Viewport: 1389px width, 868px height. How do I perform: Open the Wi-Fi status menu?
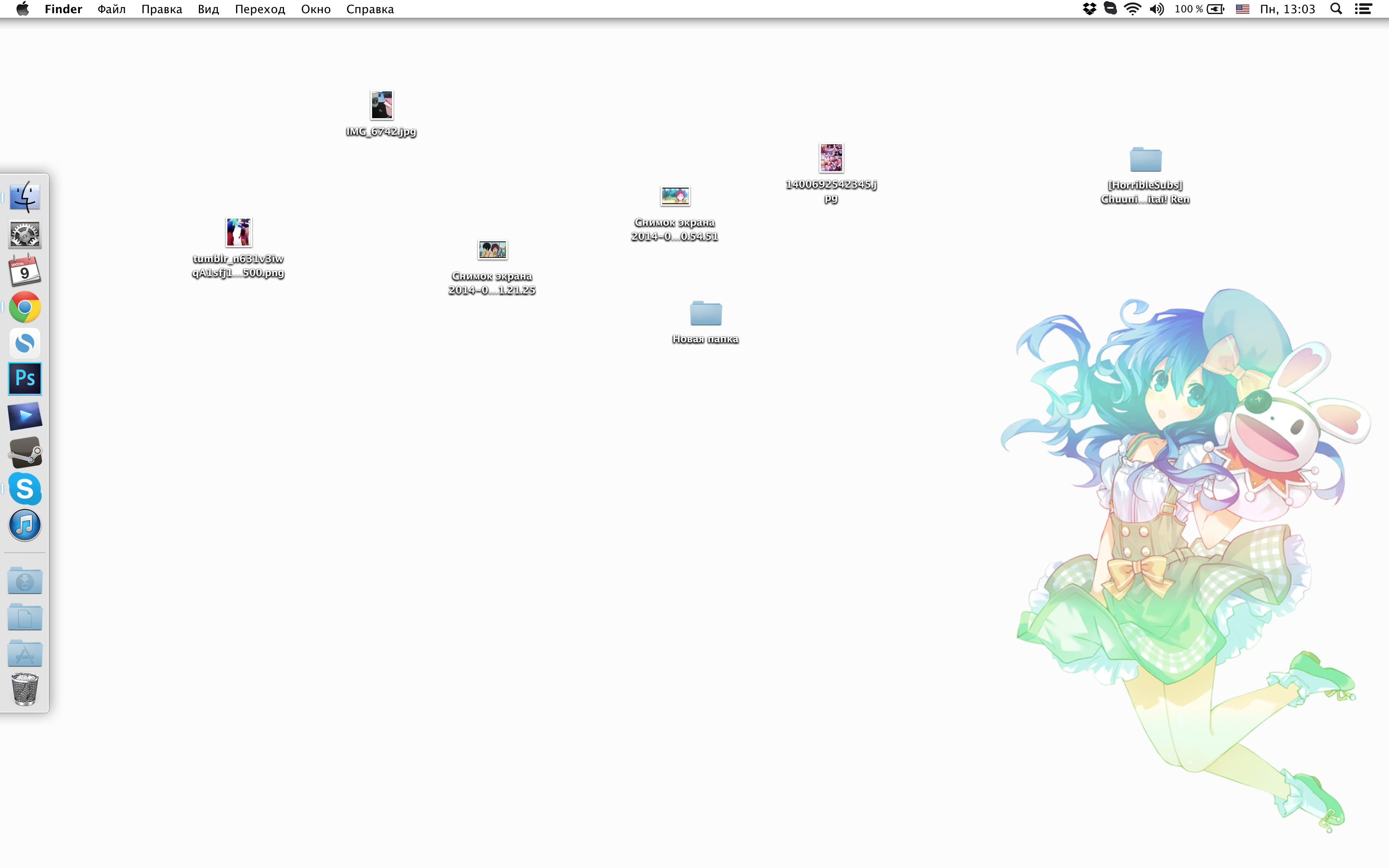tap(1132, 9)
